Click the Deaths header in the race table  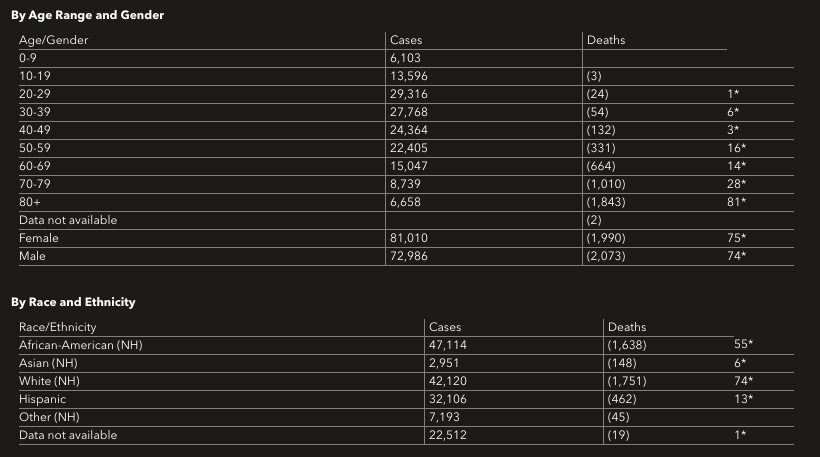(627, 327)
